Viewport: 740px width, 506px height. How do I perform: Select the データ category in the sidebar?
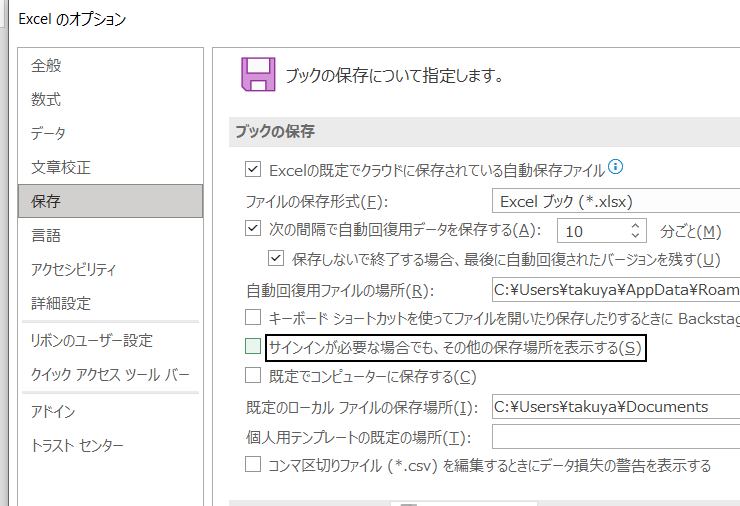tap(110, 134)
